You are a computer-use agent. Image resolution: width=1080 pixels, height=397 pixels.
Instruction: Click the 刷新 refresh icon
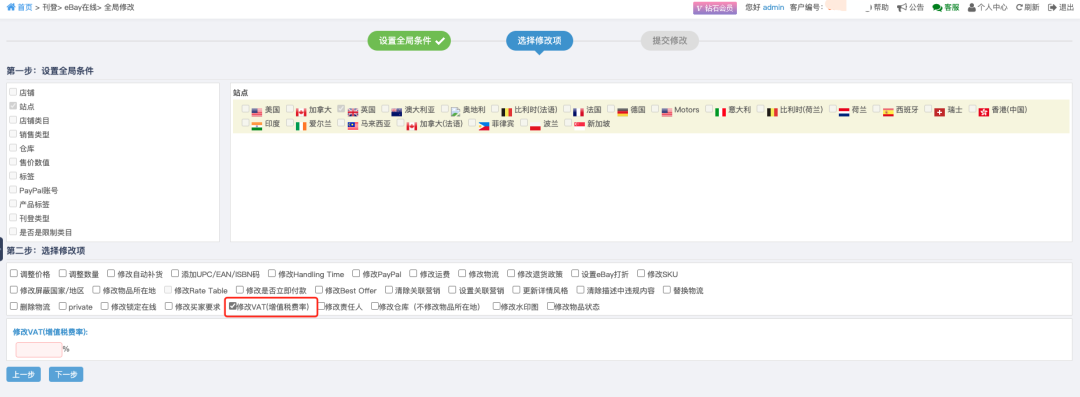(x=1019, y=8)
